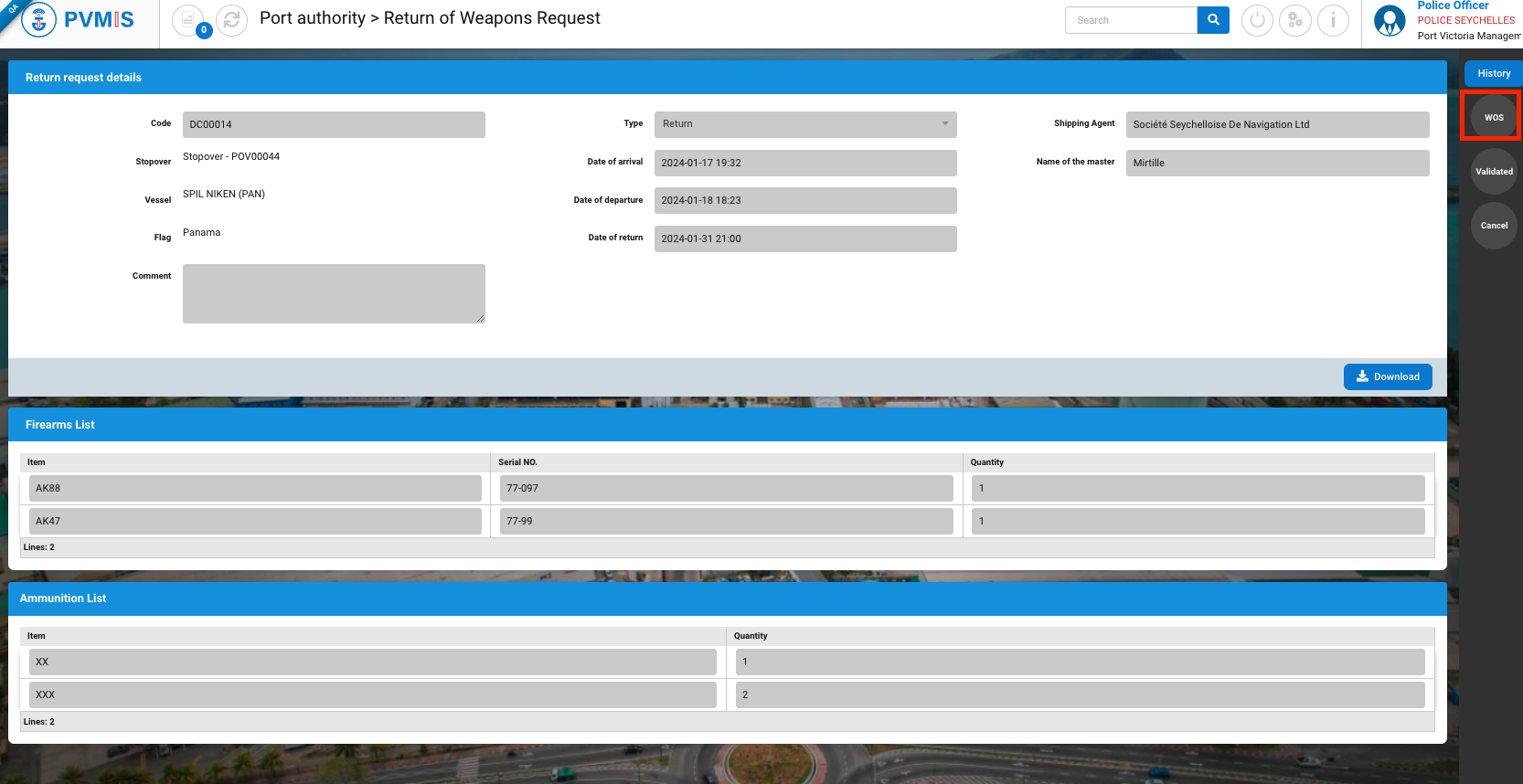Screen dimensions: 1523x784
Task: Click the AK88 firearm item cell
Action: click(255, 488)
